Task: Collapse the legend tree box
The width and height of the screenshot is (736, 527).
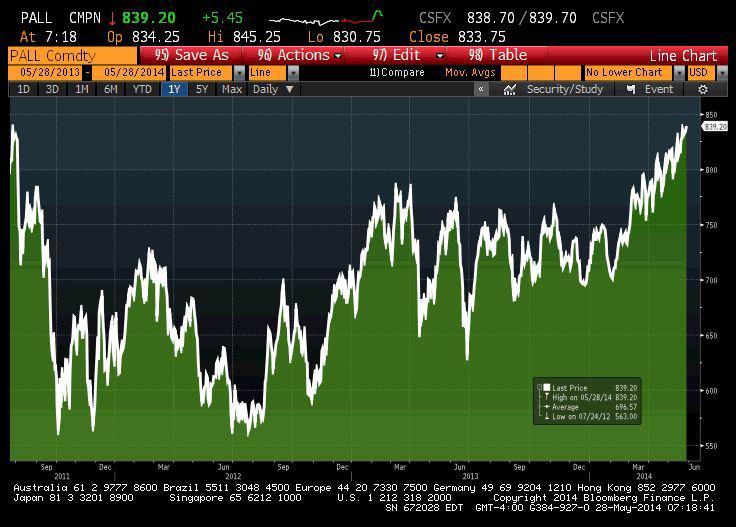Action: tap(538, 387)
